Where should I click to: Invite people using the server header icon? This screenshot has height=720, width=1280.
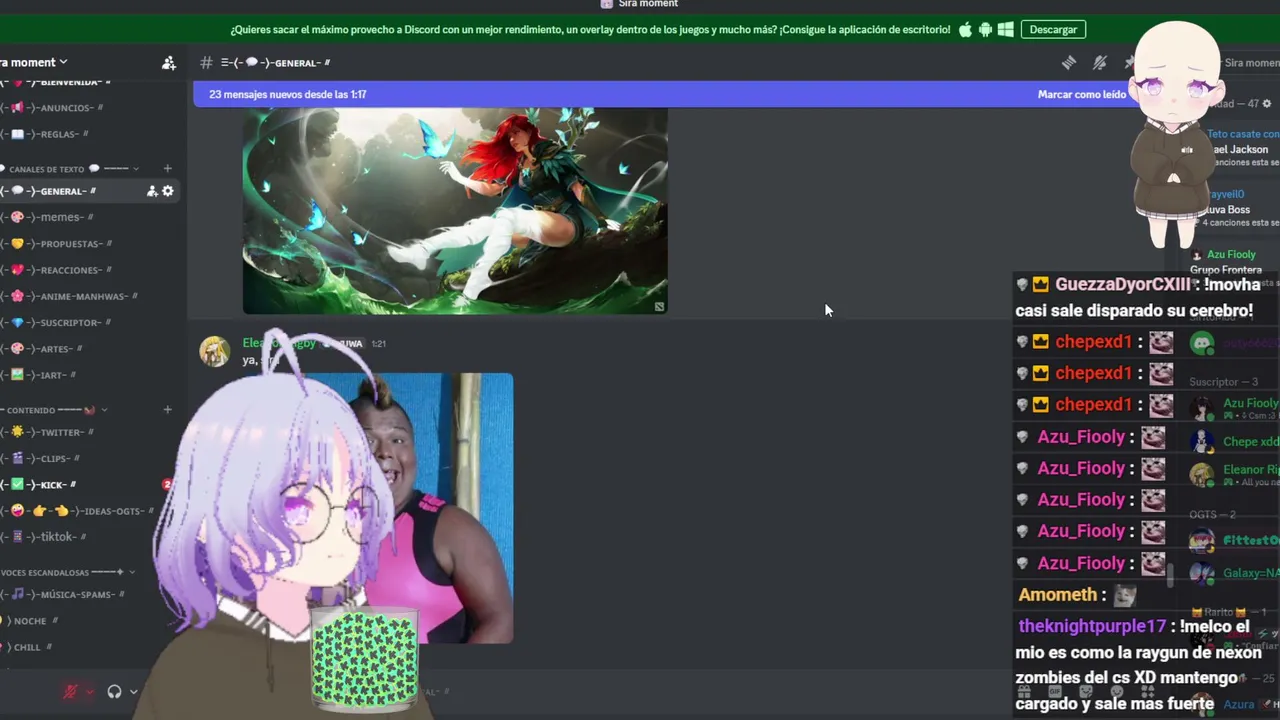[x=169, y=62]
